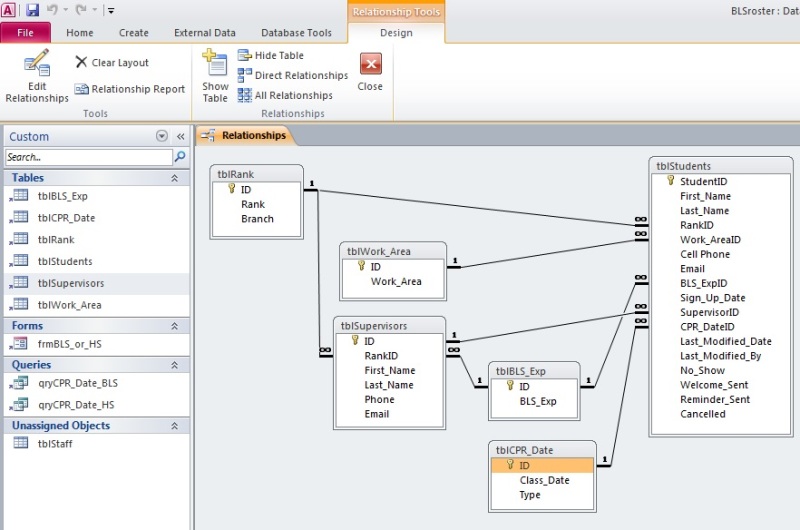Close the Relationships window via red Close icon
The height and width of the screenshot is (530, 800).
(370, 72)
